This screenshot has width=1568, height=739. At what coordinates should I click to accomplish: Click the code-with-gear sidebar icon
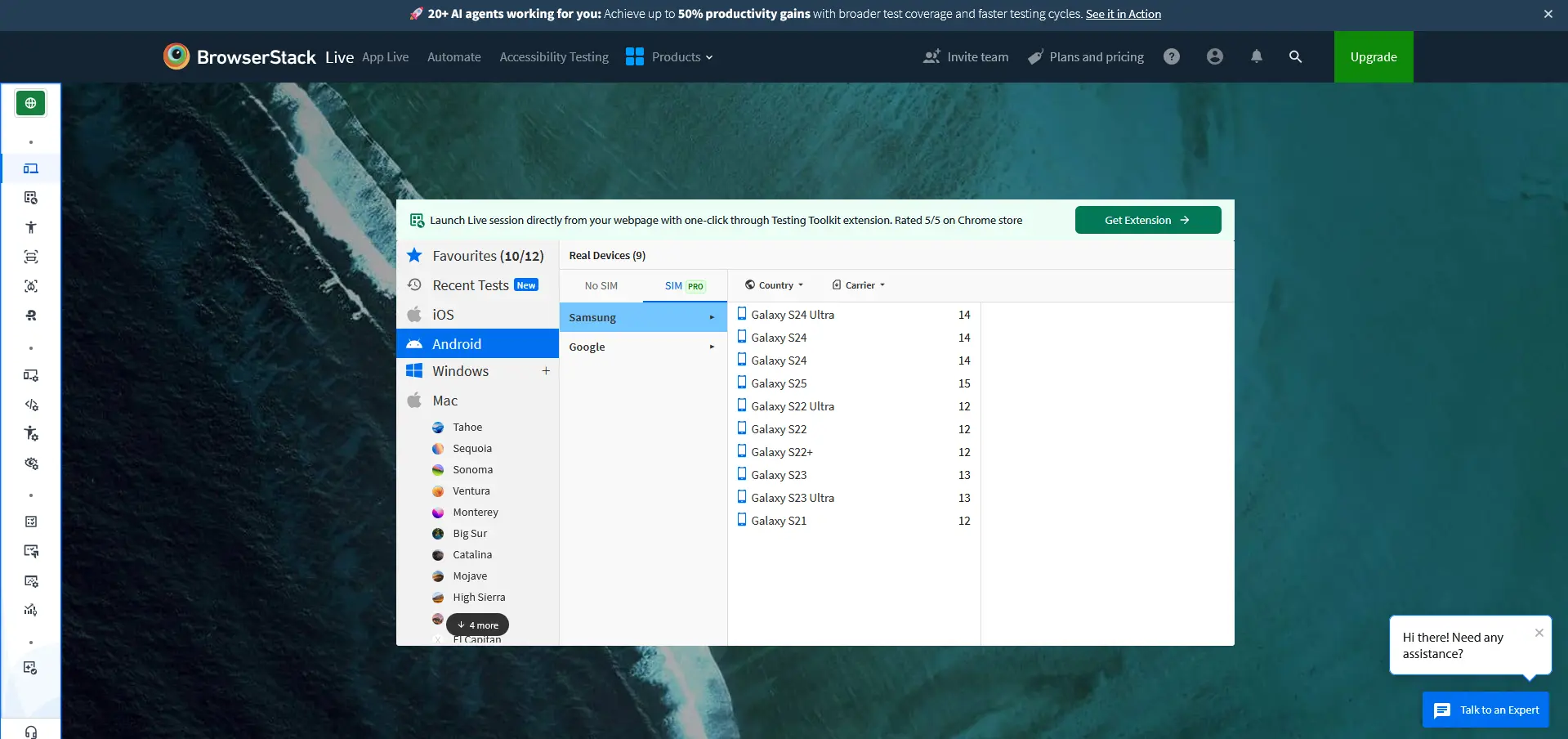(31, 405)
